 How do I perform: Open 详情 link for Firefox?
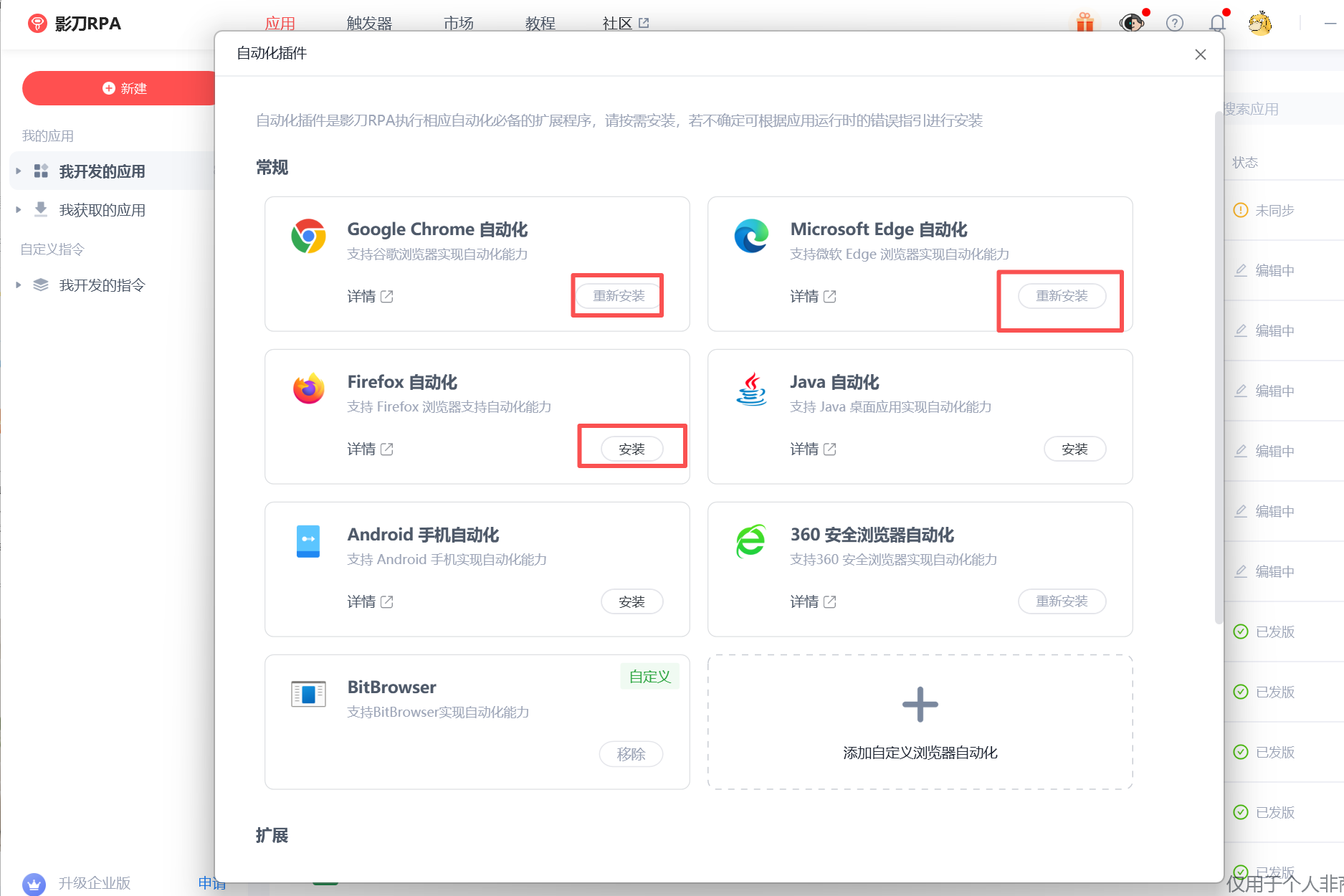(370, 449)
